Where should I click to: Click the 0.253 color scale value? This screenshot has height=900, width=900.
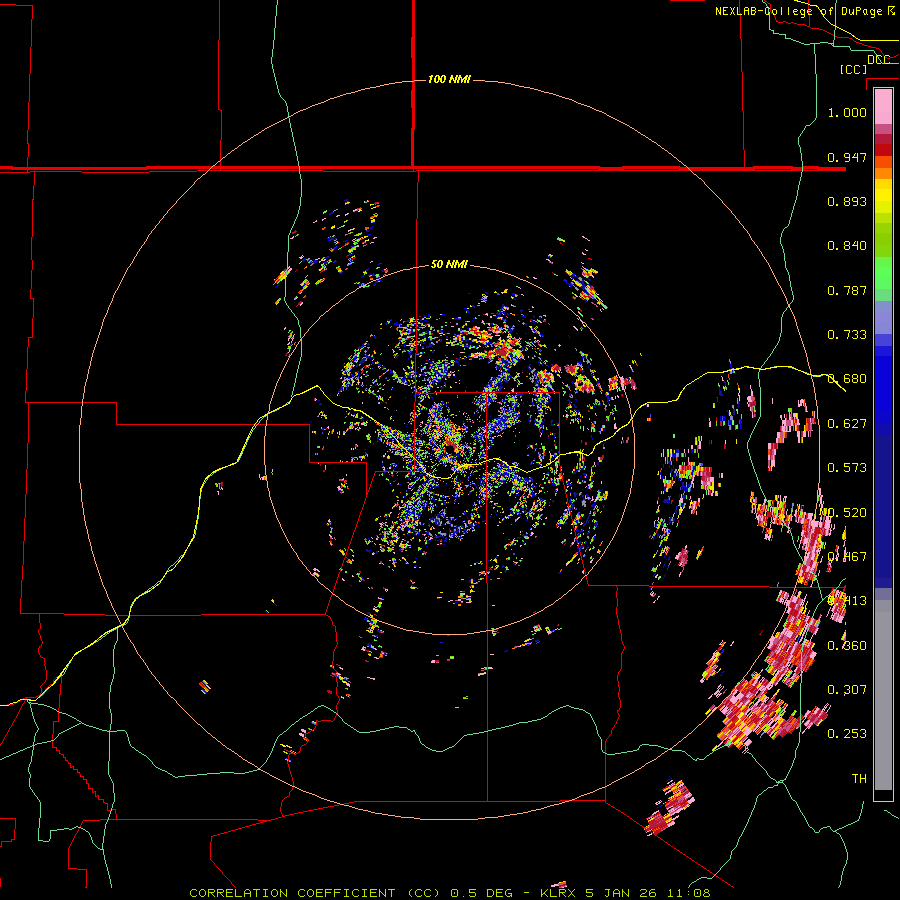(847, 734)
